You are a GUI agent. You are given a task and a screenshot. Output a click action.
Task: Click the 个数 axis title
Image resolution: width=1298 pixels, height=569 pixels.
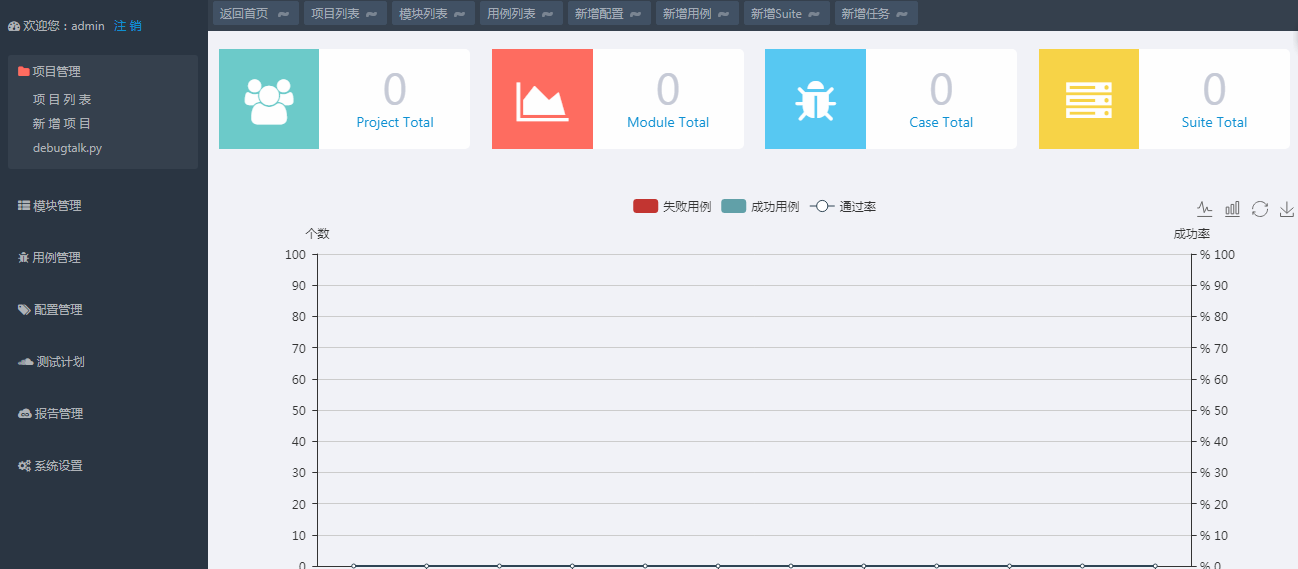pyautogui.click(x=317, y=234)
